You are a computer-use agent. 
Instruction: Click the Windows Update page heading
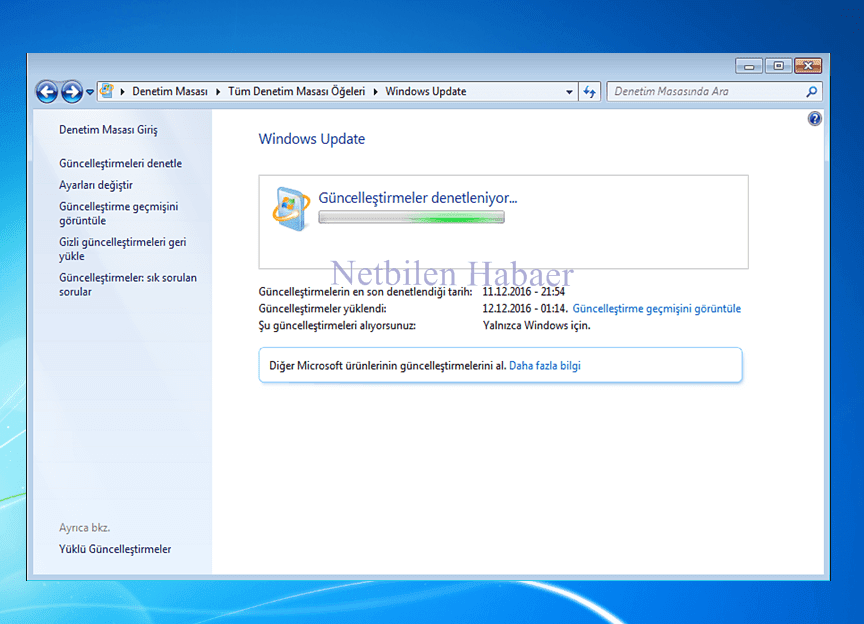coord(312,139)
